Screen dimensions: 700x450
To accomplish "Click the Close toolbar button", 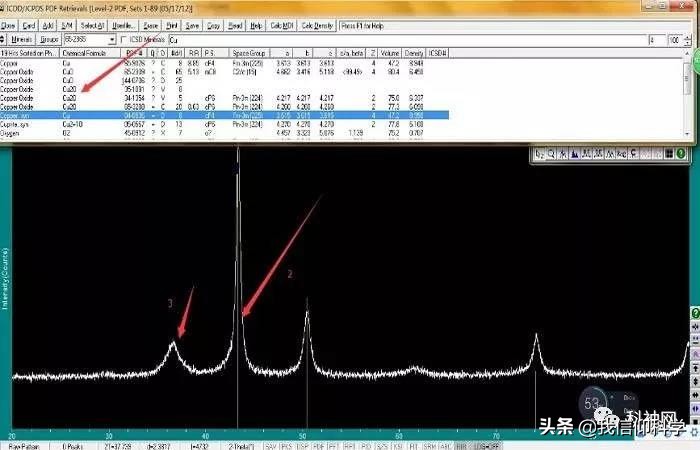I will tap(8, 26).
